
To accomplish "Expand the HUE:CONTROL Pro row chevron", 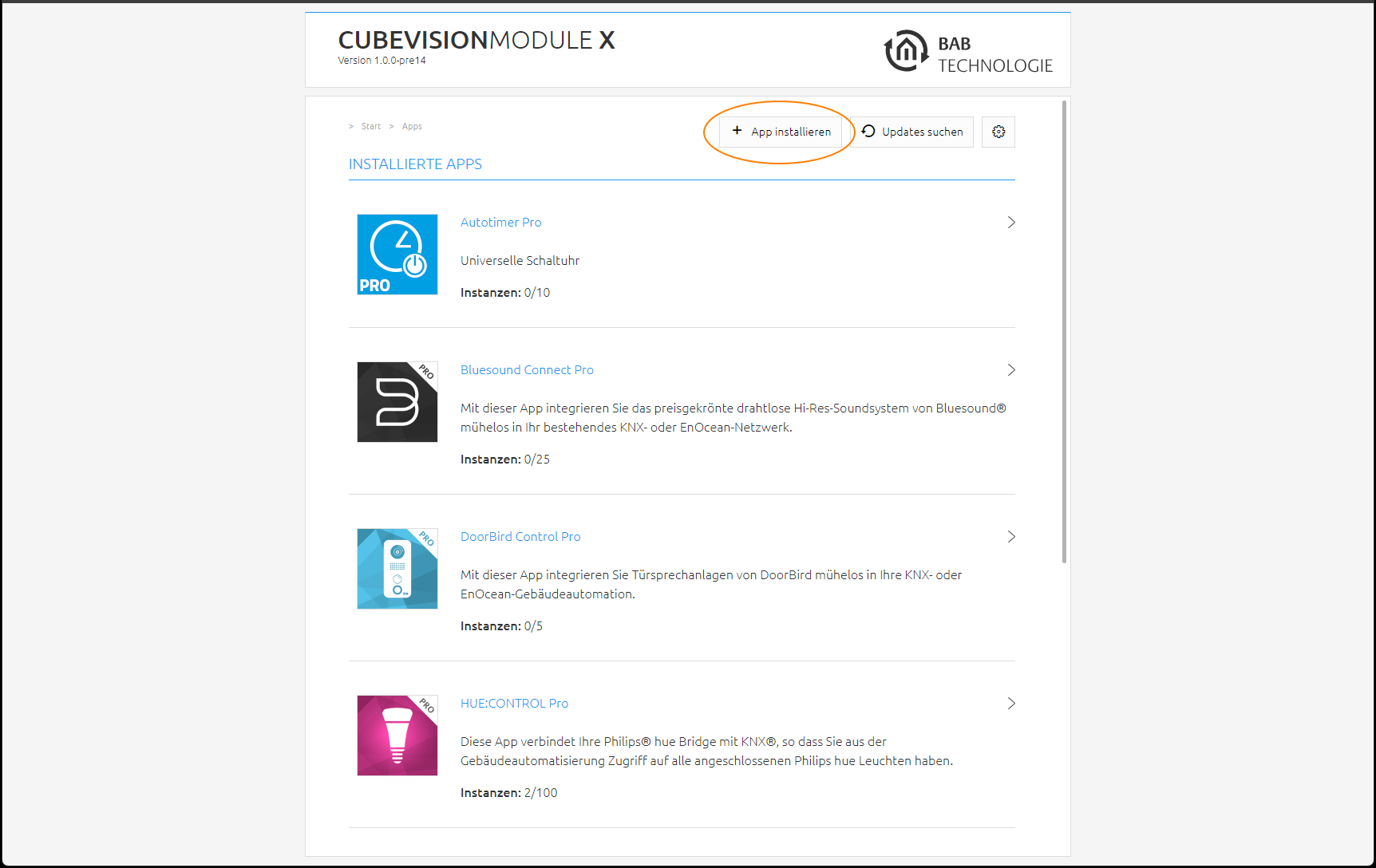I will (x=1011, y=704).
